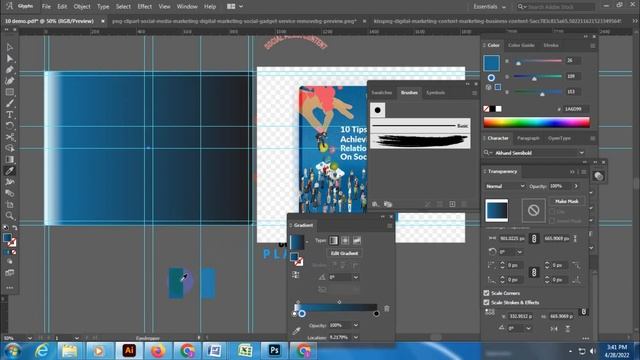
Task: Switch to the Swatches tab
Action: 382,93
